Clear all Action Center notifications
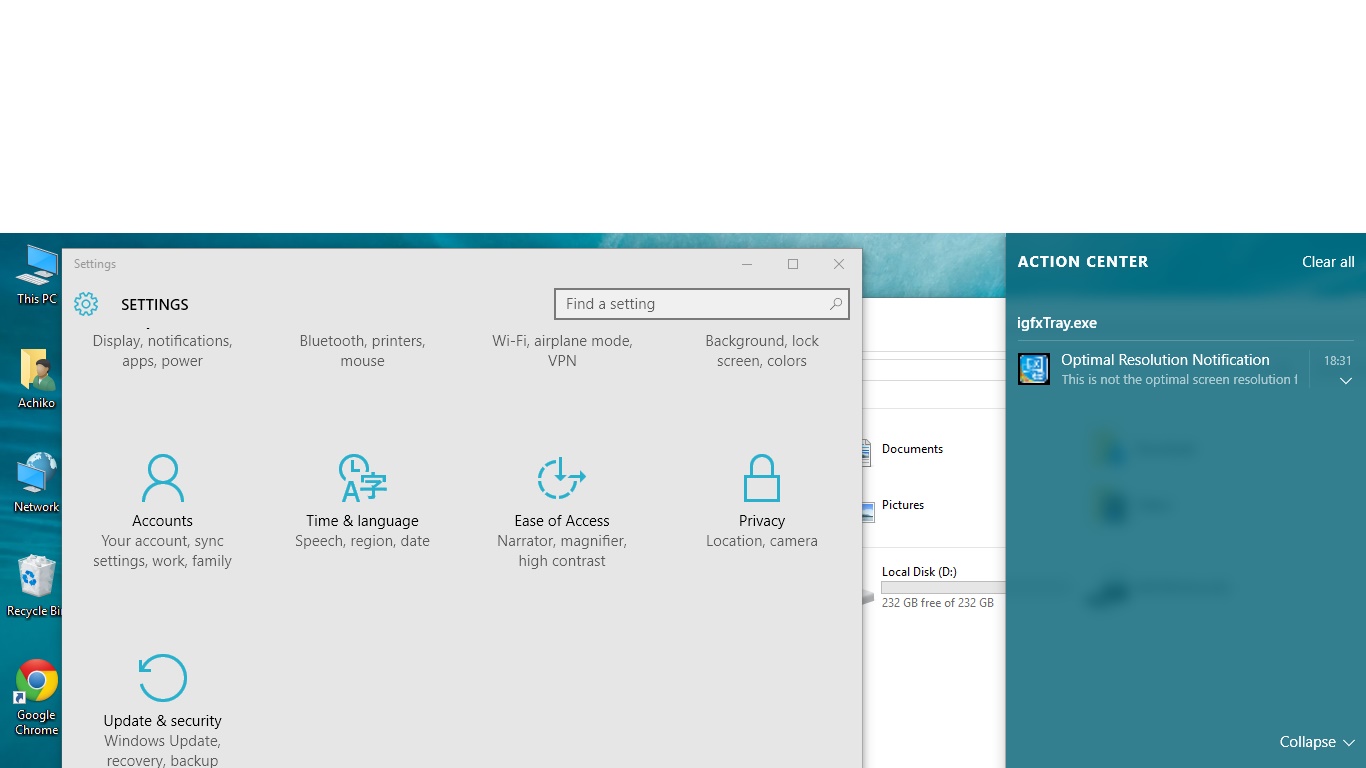 1327,262
